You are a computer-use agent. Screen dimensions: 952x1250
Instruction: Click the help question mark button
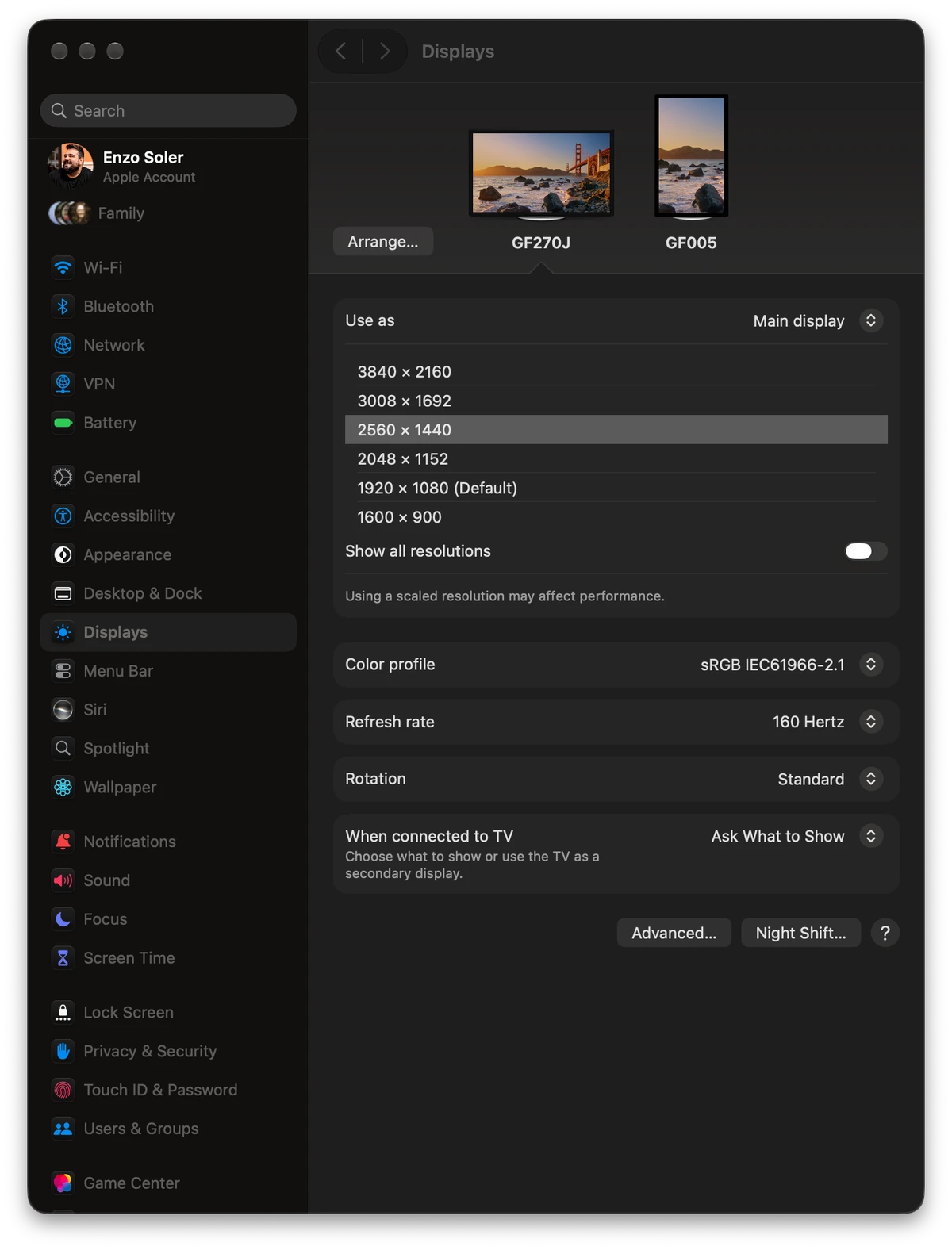click(x=885, y=933)
